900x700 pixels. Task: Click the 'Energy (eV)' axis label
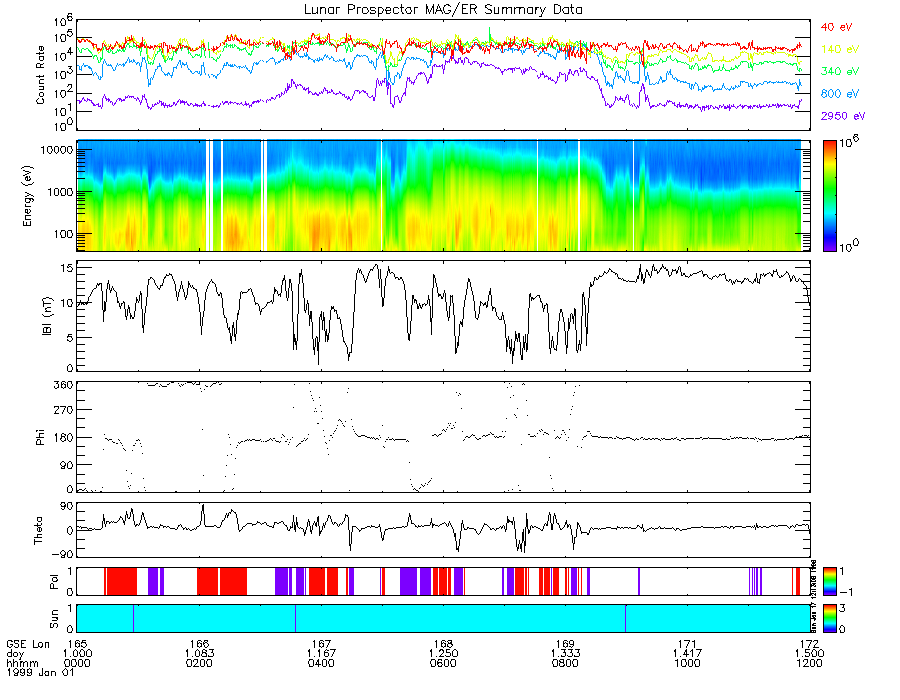tap(28, 196)
